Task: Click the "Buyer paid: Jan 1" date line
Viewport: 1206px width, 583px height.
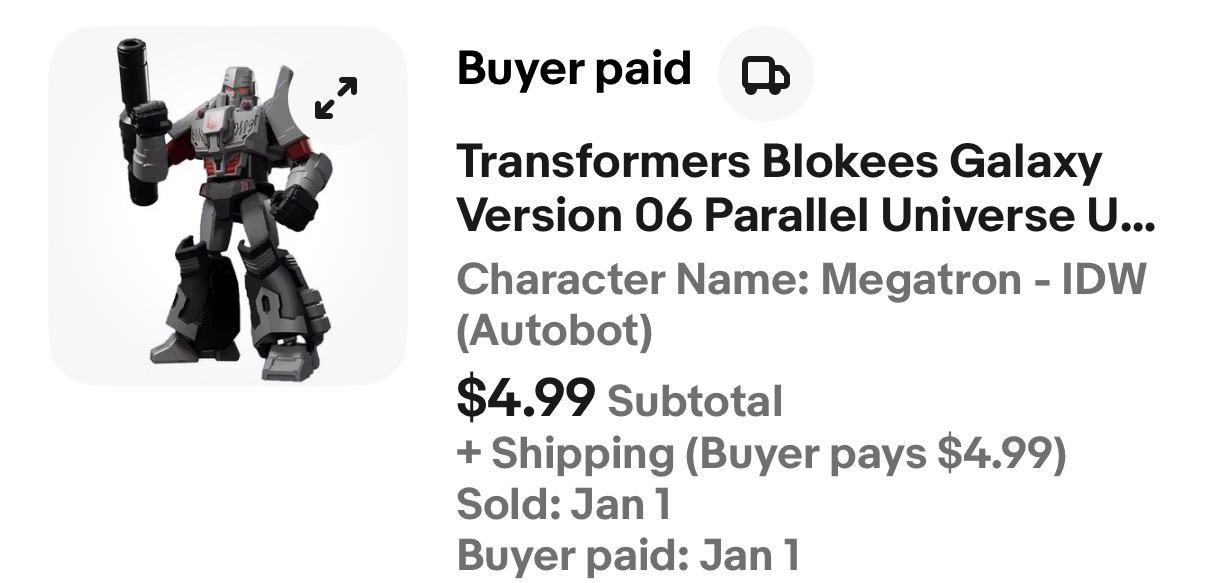Action: coord(627,554)
